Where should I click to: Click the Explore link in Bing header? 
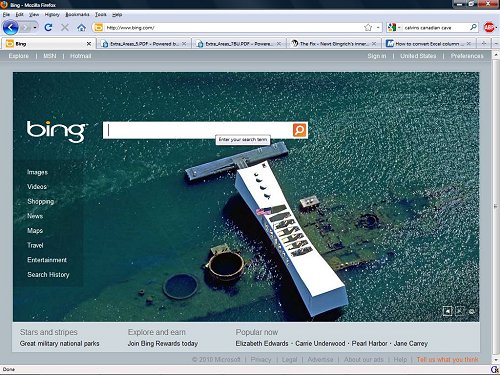coord(19,56)
